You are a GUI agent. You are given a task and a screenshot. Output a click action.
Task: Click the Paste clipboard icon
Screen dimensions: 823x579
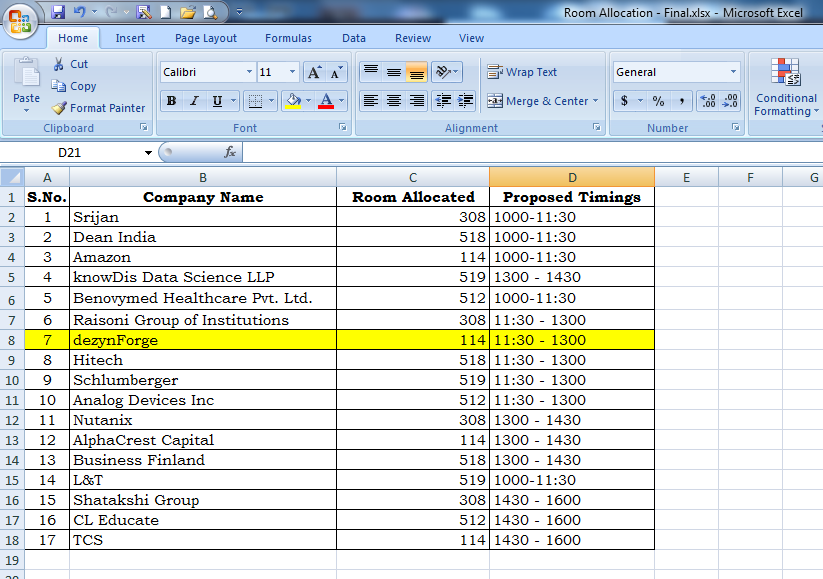pyautogui.click(x=26, y=73)
